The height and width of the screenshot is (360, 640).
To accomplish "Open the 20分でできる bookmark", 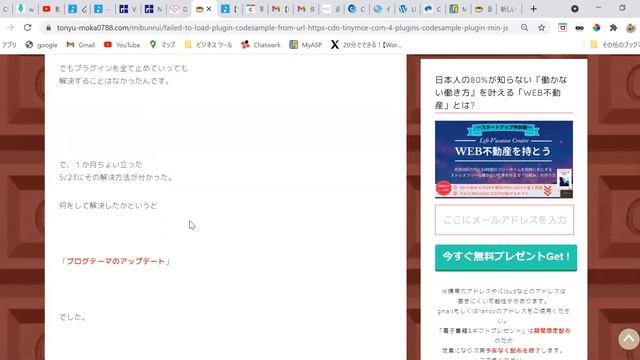I will tap(366, 45).
